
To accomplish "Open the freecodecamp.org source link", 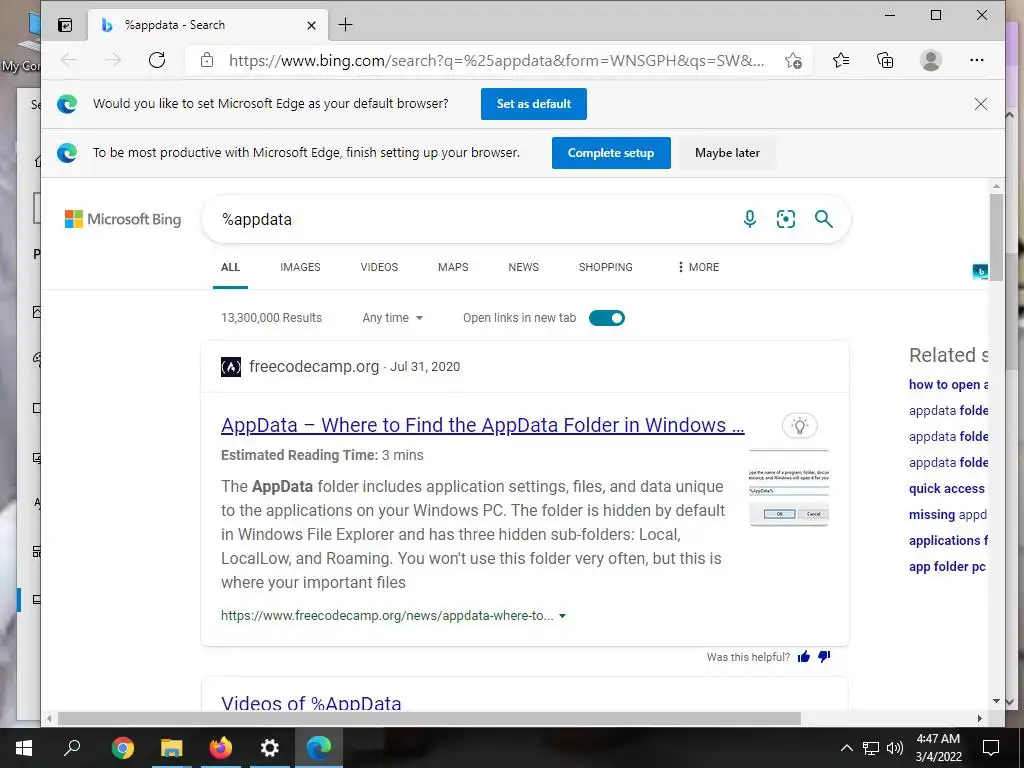I will (313, 366).
